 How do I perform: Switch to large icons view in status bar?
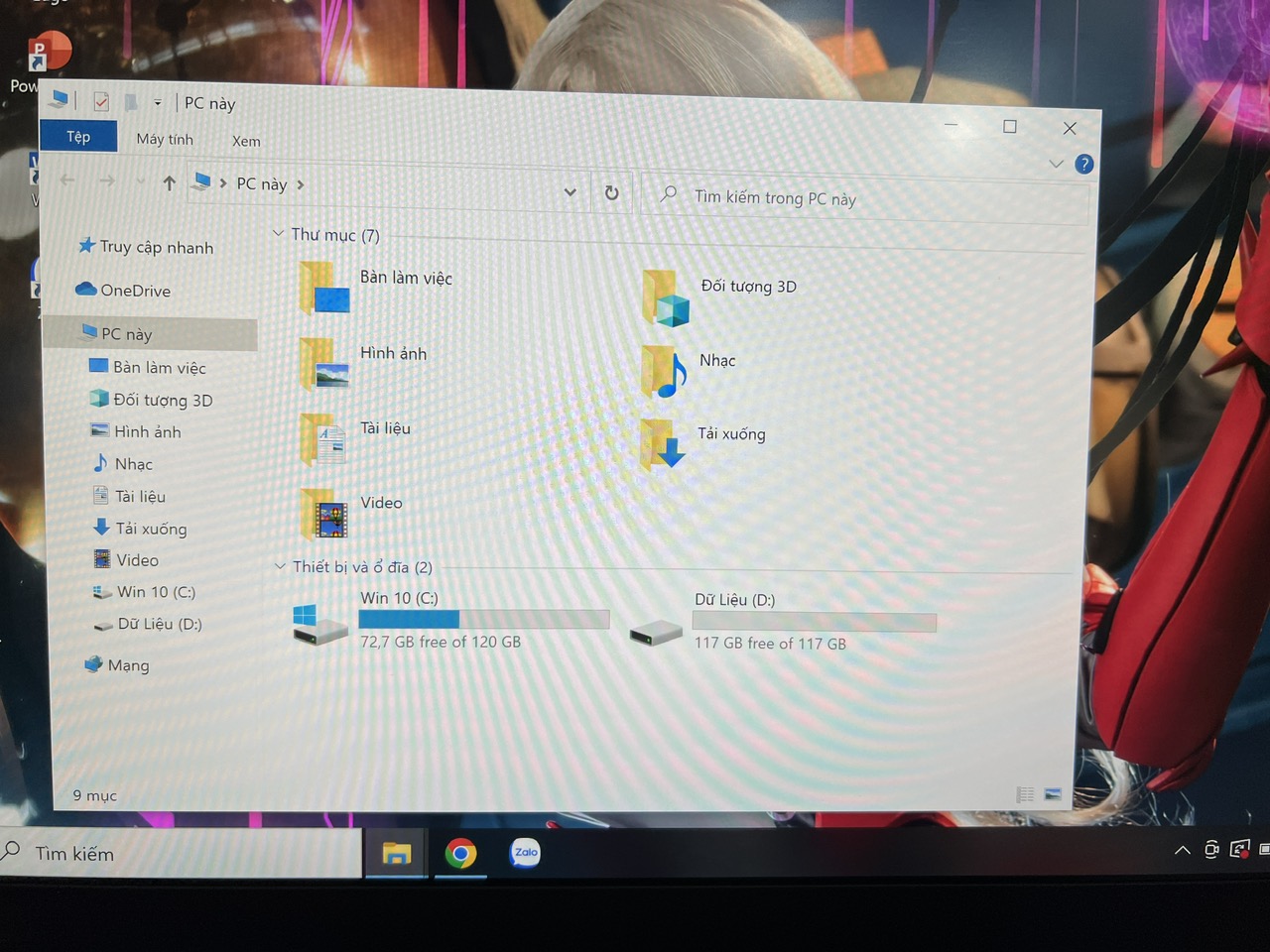[1053, 794]
